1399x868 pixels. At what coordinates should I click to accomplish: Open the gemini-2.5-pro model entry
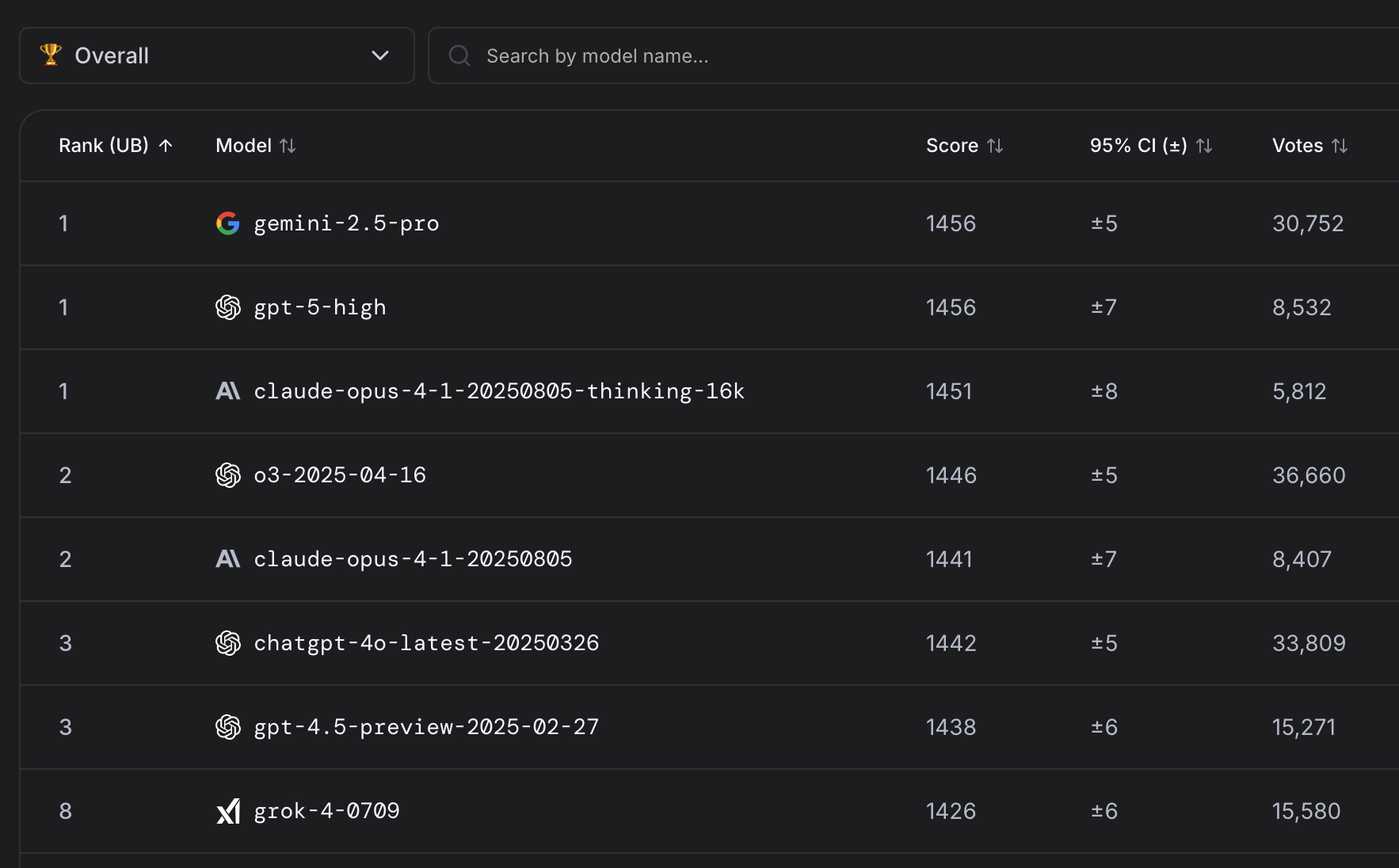tap(346, 223)
